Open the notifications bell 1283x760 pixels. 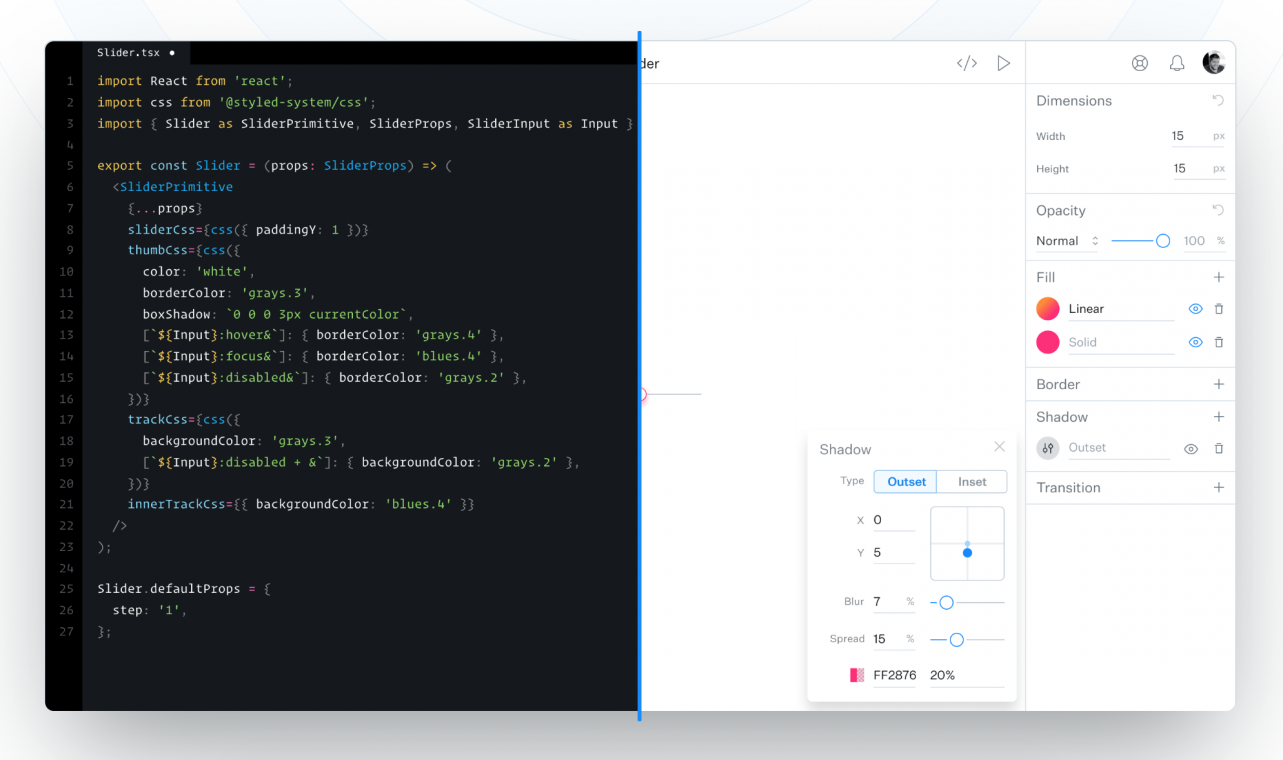click(1177, 63)
